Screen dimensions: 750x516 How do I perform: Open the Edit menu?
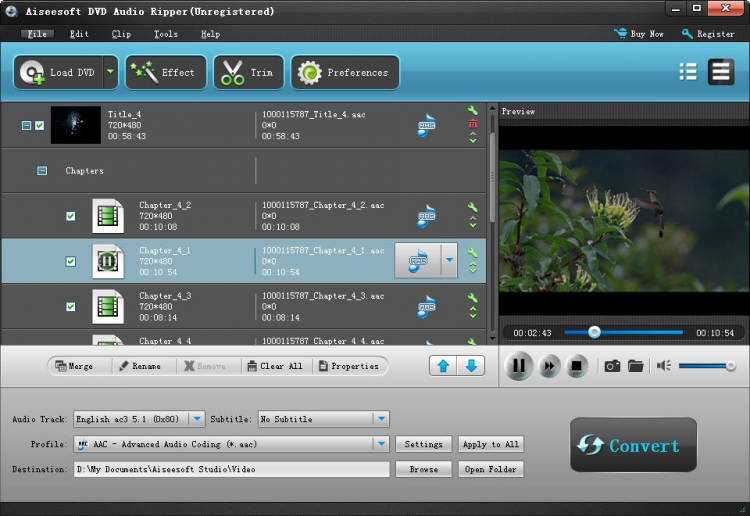tap(79, 34)
